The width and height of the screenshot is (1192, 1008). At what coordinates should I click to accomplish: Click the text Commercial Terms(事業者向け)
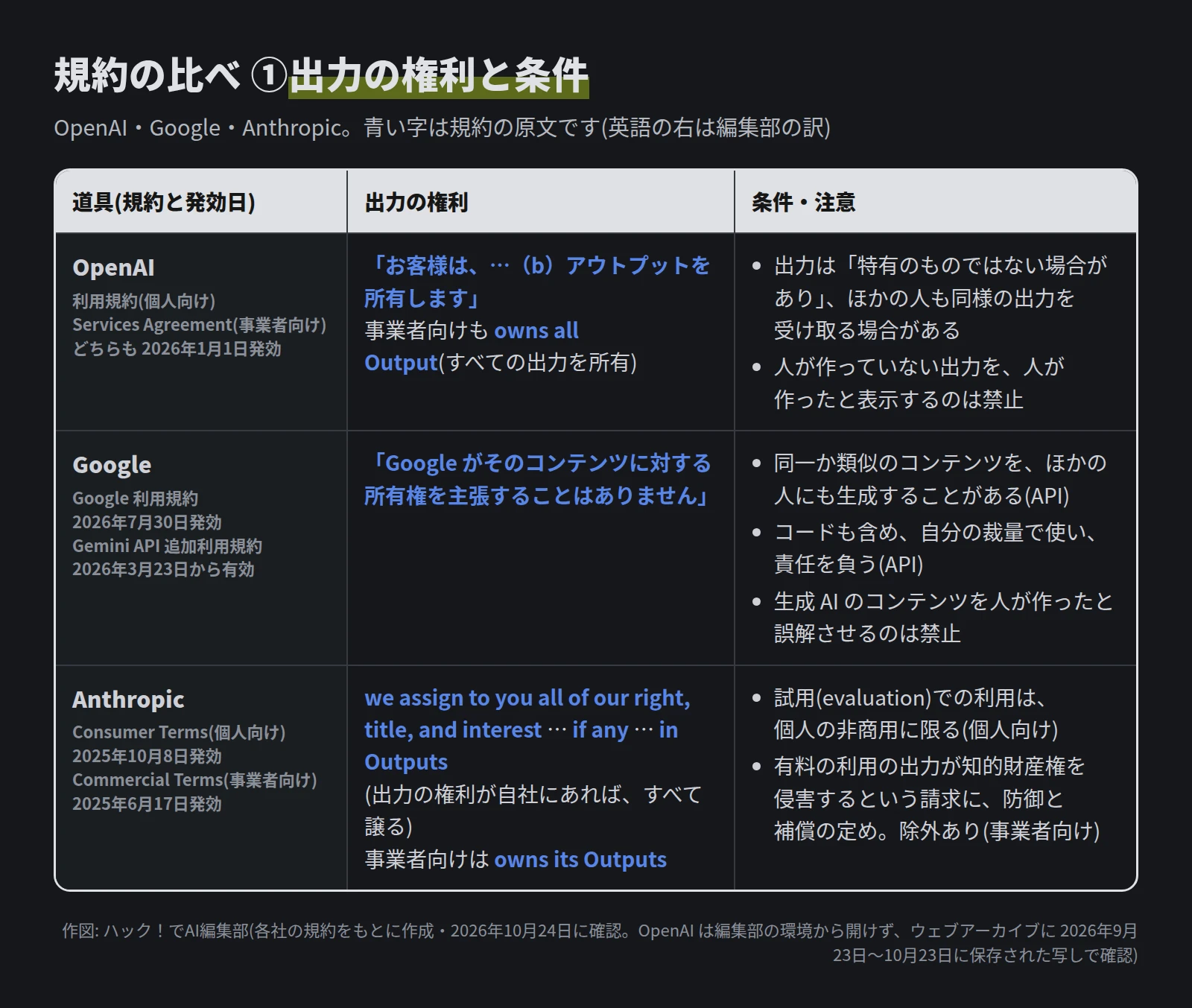click(x=194, y=780)
